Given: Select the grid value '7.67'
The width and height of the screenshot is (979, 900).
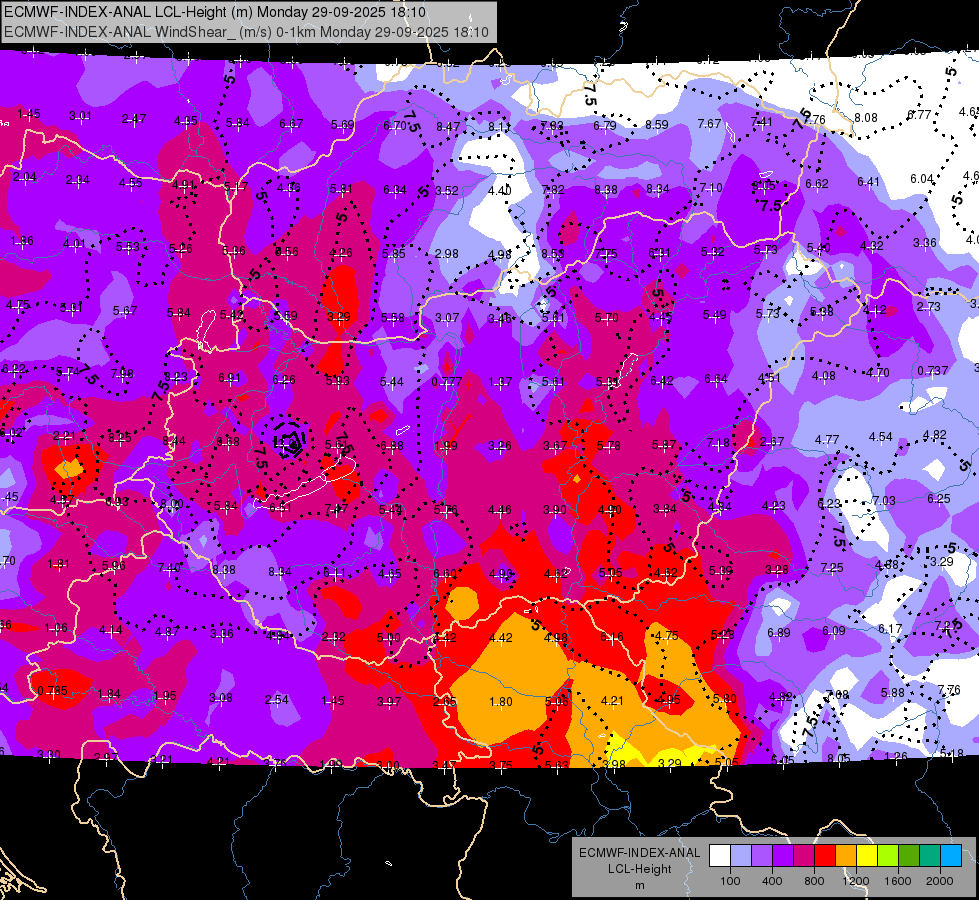Looking at the screenshot, I should [x=709, y=124].
